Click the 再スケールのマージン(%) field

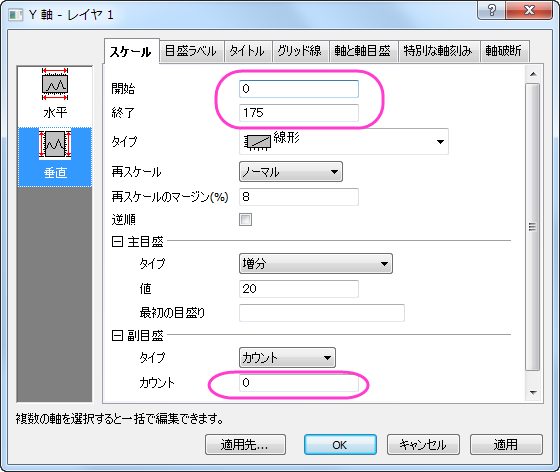(x=299, y=197)
